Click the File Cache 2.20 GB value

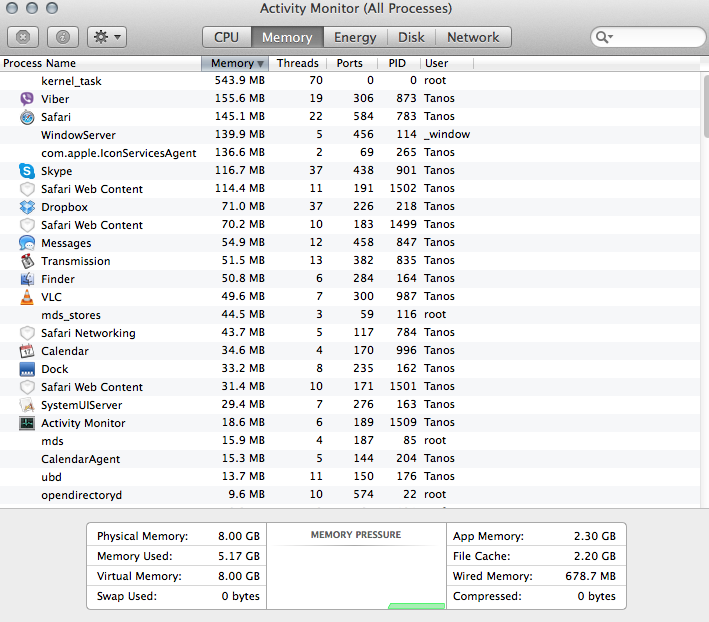[595, 556]
